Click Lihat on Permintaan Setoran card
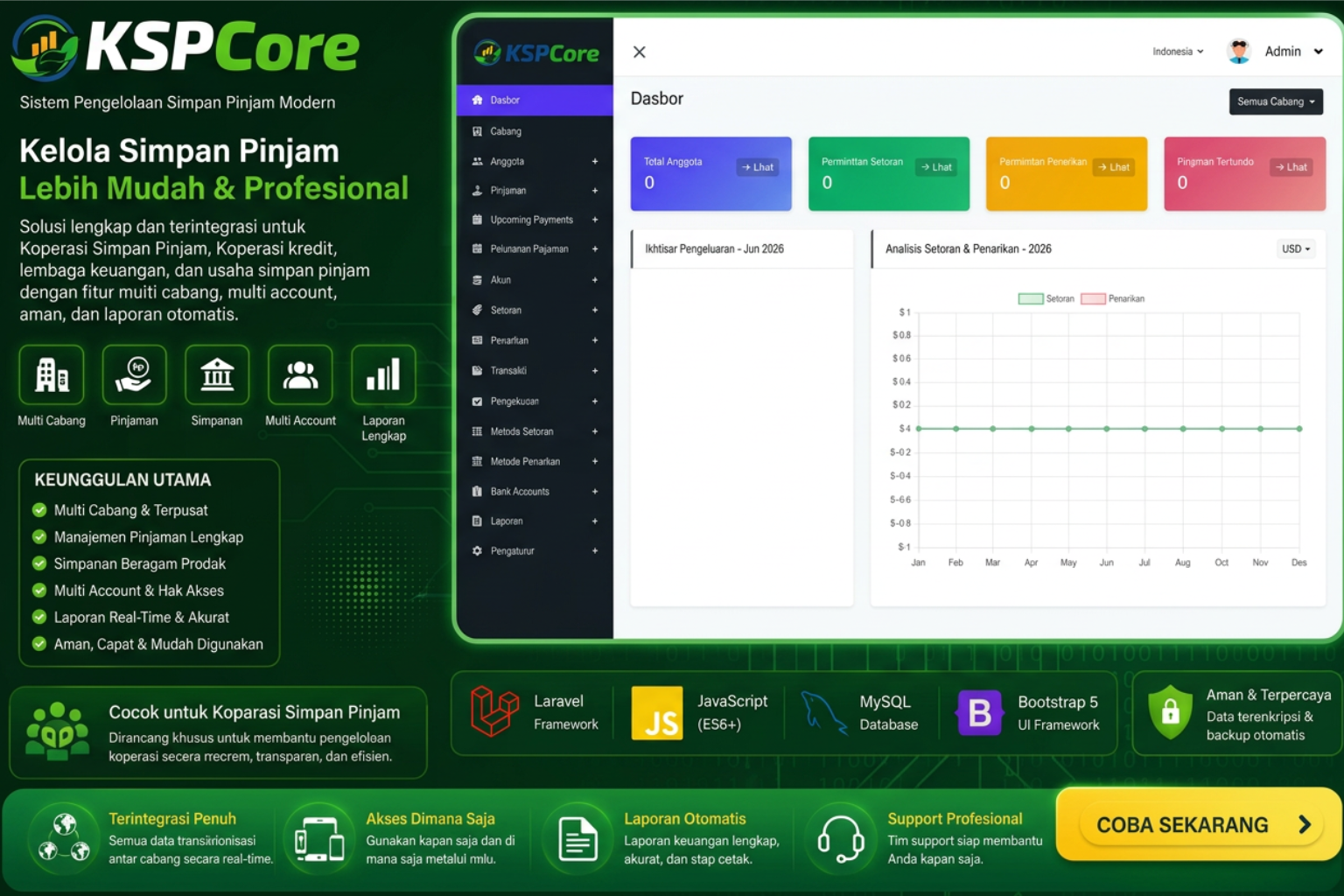Viewport: 1344px width, 896px height. point(936,167)
